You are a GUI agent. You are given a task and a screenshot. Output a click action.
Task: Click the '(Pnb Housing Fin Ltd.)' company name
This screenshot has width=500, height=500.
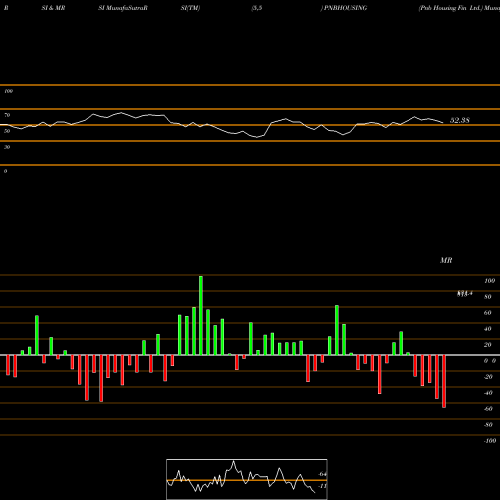tap(451, 8)
